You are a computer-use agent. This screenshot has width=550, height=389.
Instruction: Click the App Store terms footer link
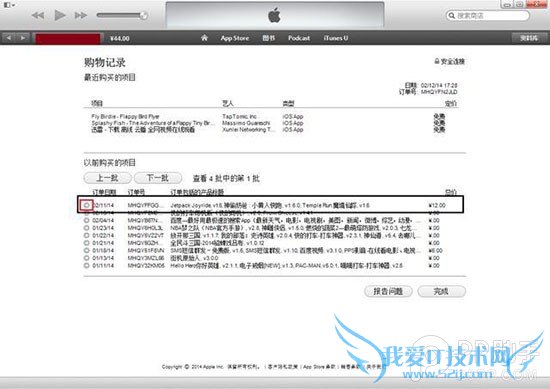(319, 367)
